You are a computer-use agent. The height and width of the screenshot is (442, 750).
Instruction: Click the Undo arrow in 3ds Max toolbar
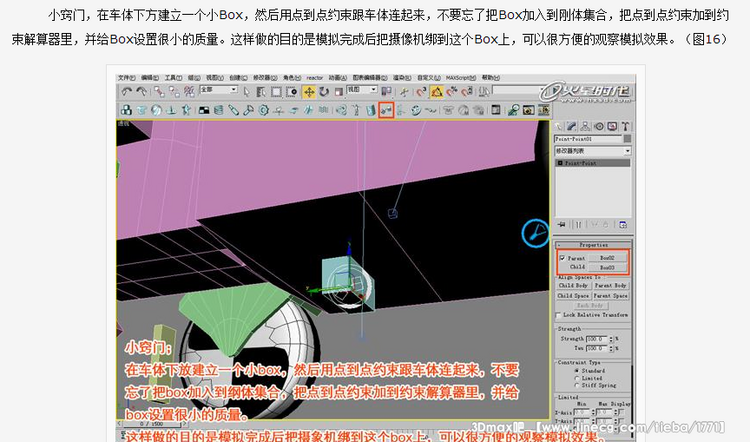click(127, 91)
